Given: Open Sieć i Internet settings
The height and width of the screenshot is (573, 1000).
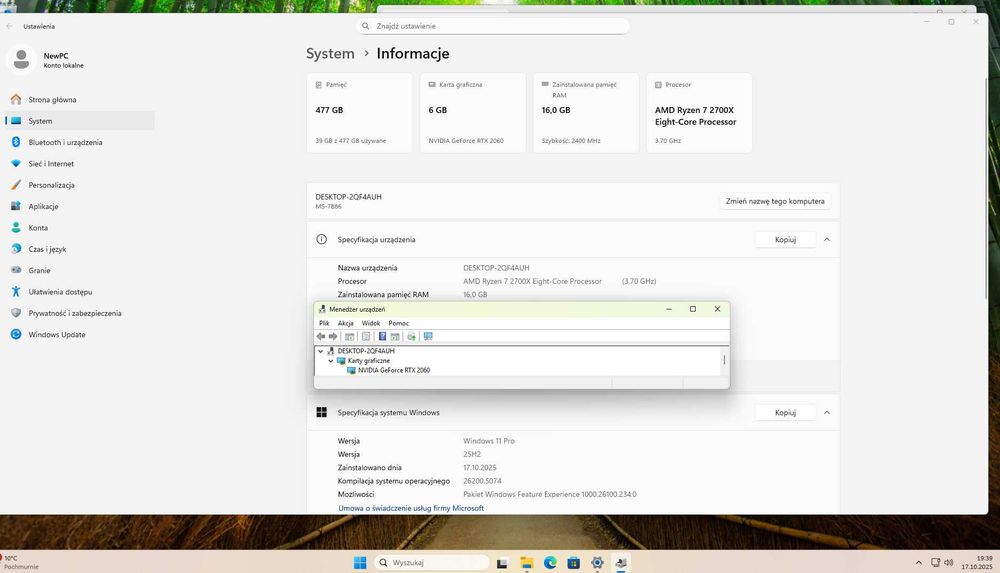Looking at the screenshot, I should pos(80,163).
